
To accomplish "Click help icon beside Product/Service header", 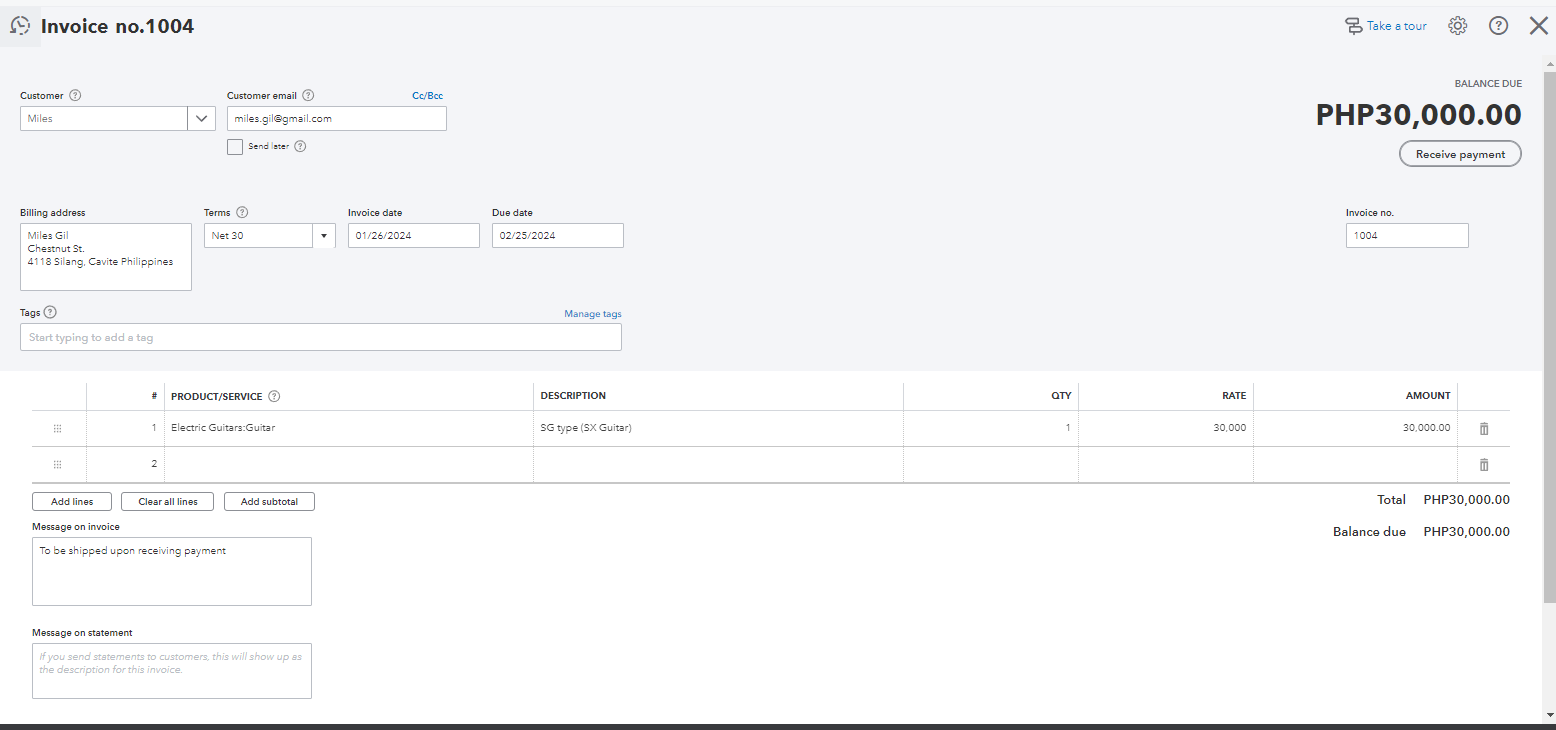I will click(x=274, y=396).
